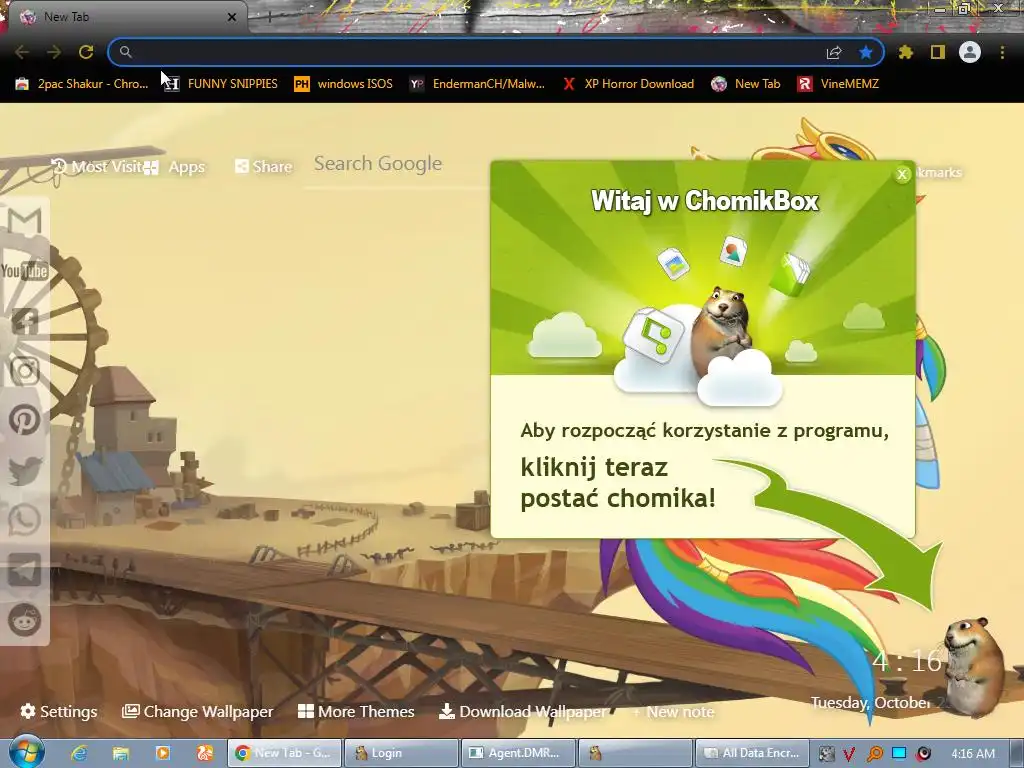Add a New note

(674, 712)
